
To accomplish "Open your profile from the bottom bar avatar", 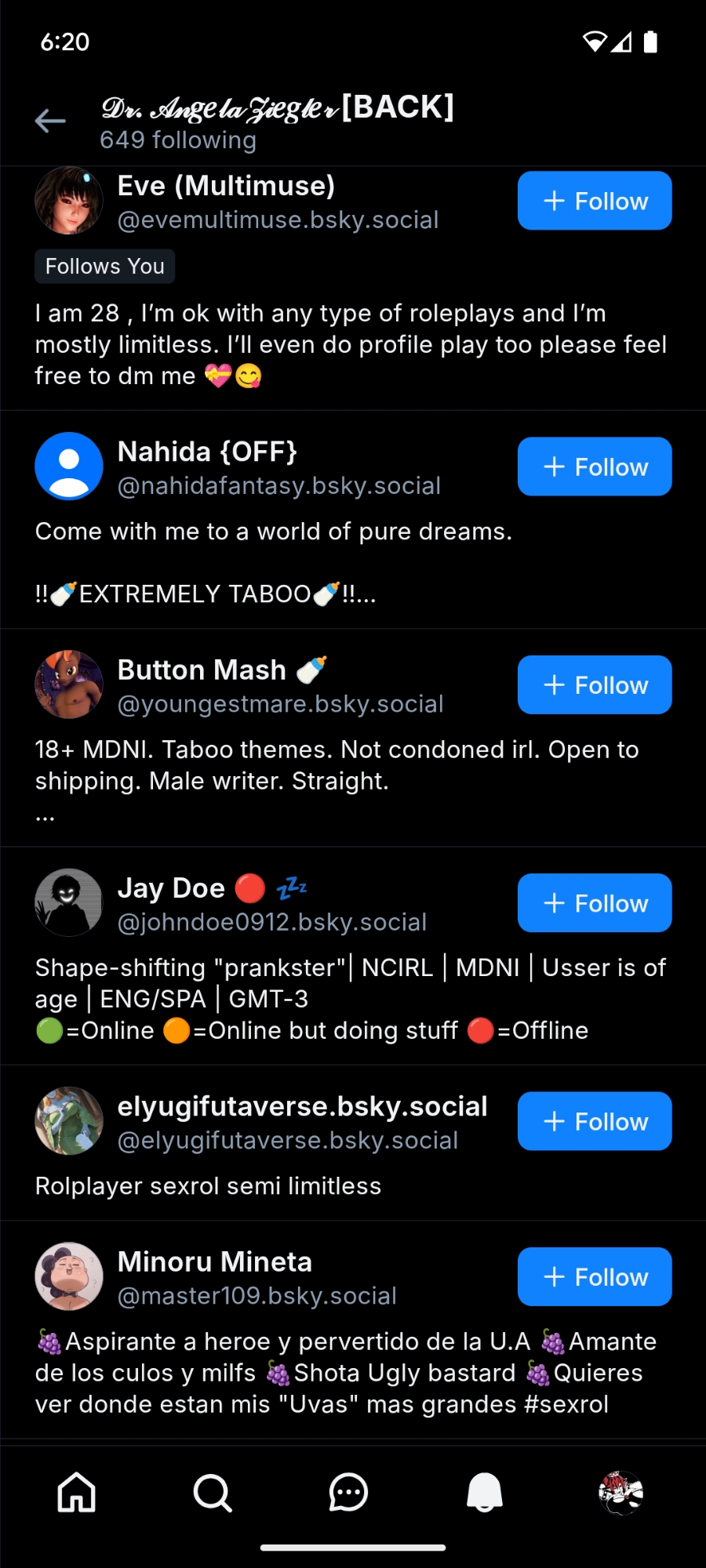I will pos(620,1491).
